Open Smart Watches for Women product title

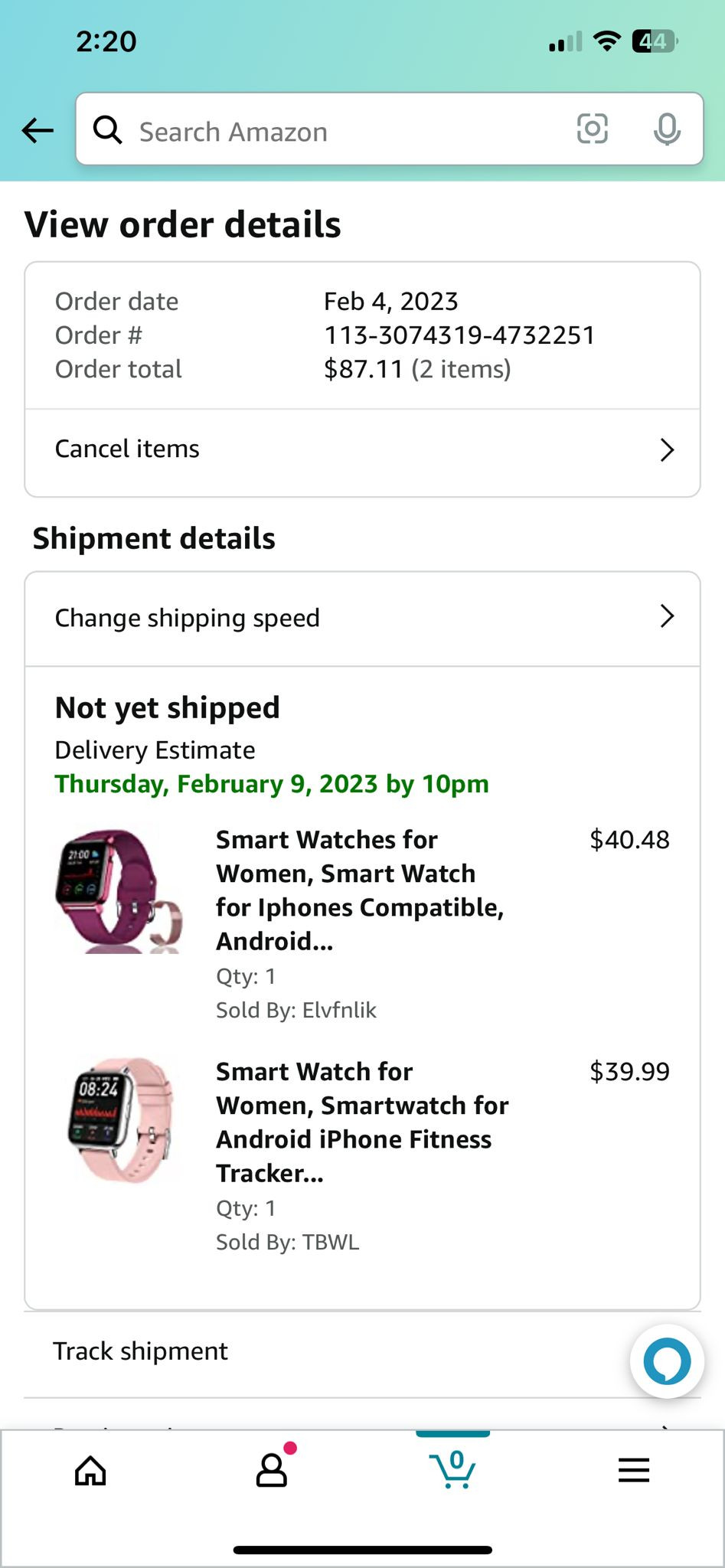(358, 890)
